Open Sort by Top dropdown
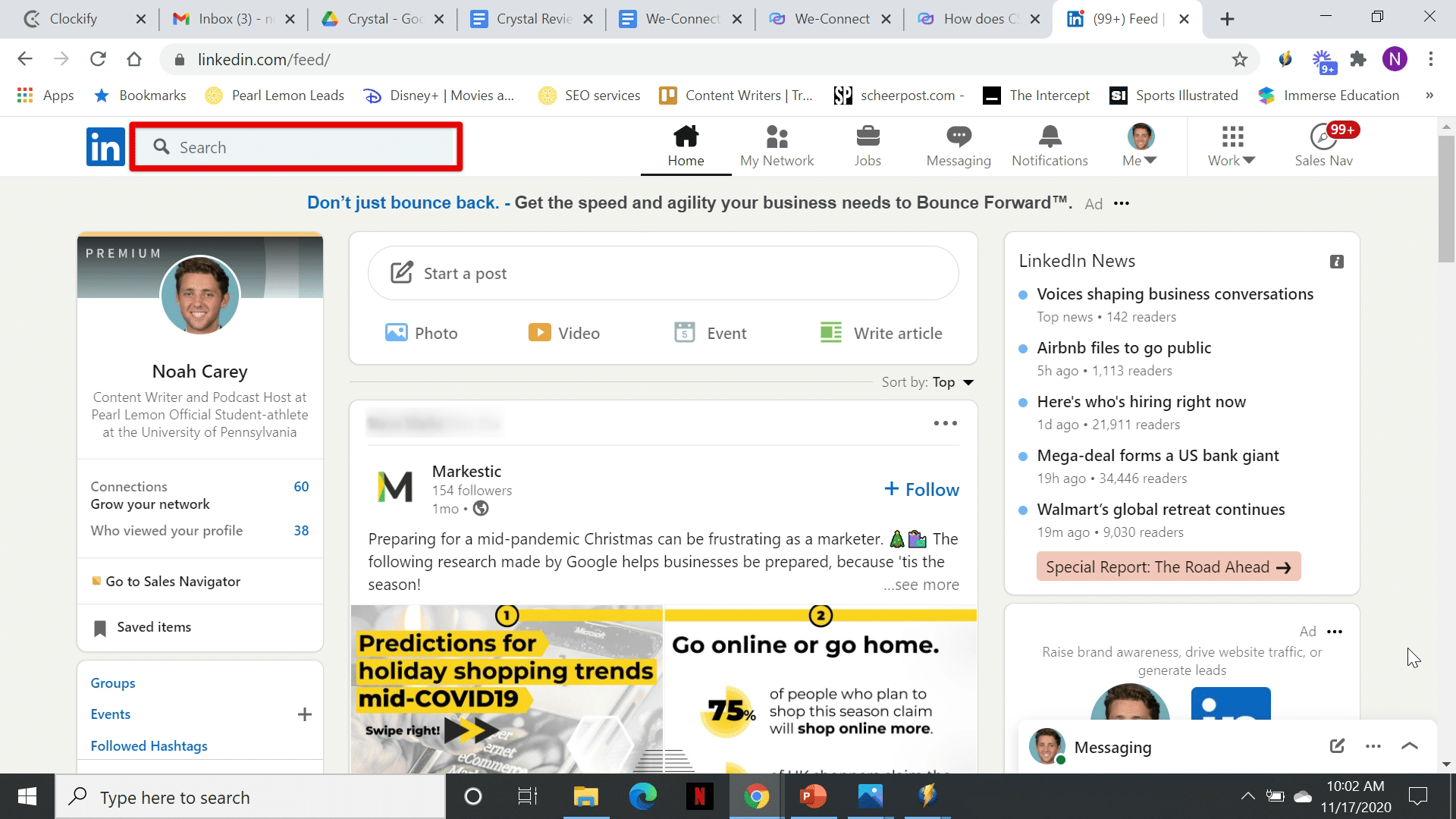Viewport: 1456px width, 819px height. click(x=952, y=382)
